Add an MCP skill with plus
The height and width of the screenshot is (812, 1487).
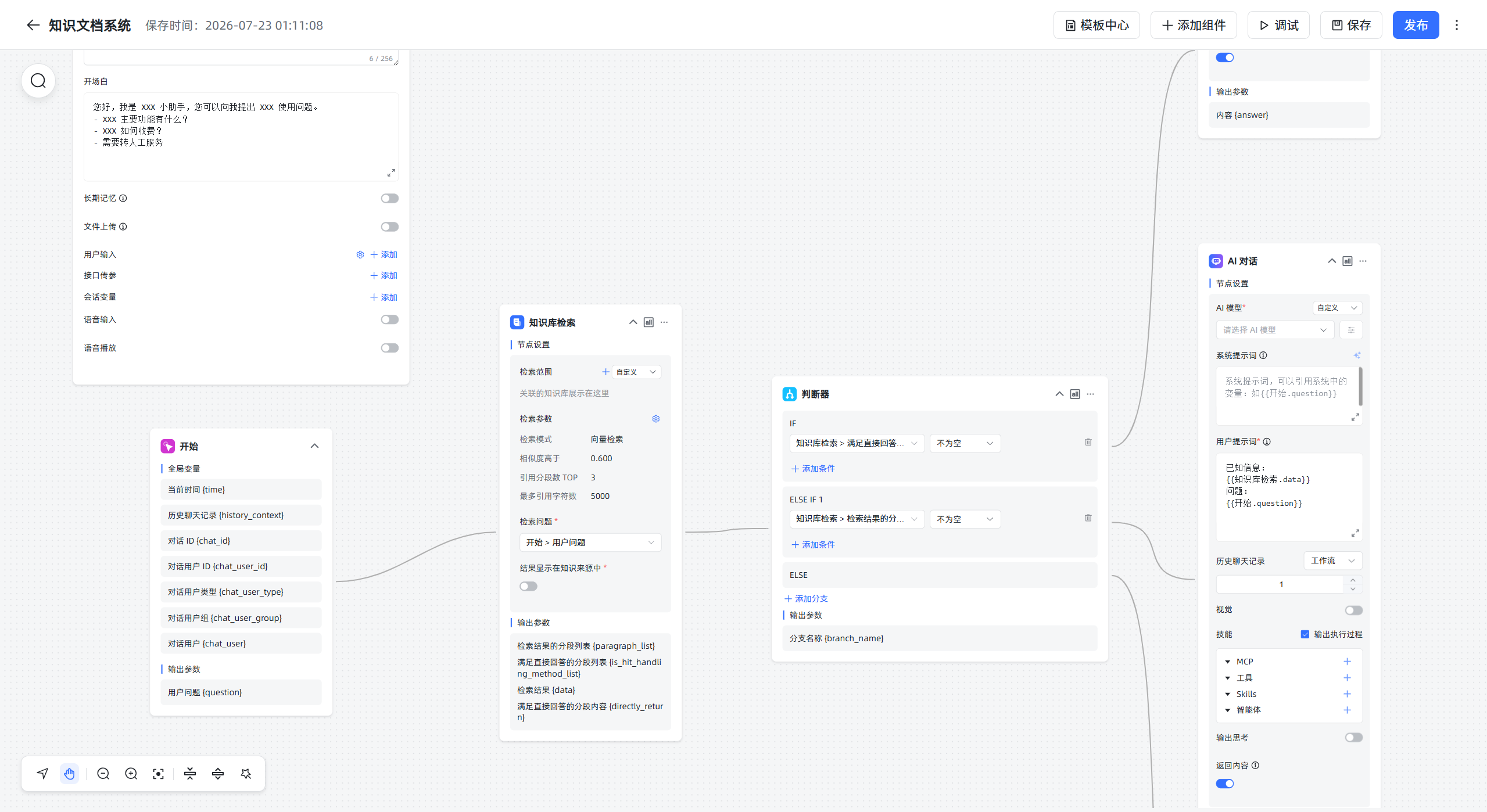1348,662
